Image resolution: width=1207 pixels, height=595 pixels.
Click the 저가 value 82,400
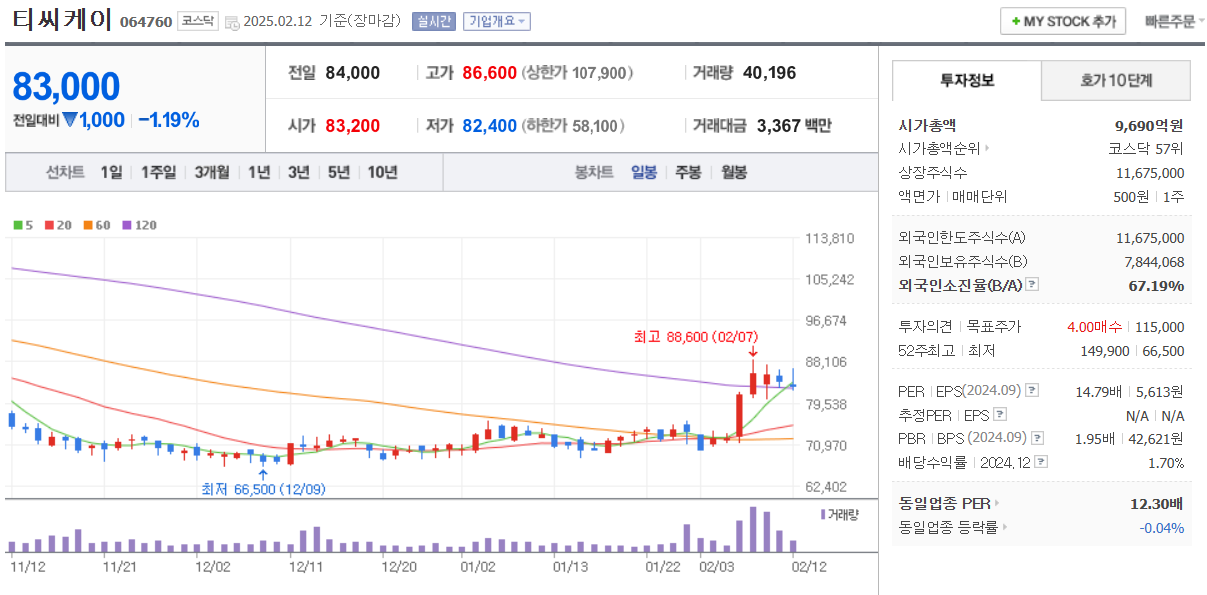pyautogui.click(x=490, y=125)
